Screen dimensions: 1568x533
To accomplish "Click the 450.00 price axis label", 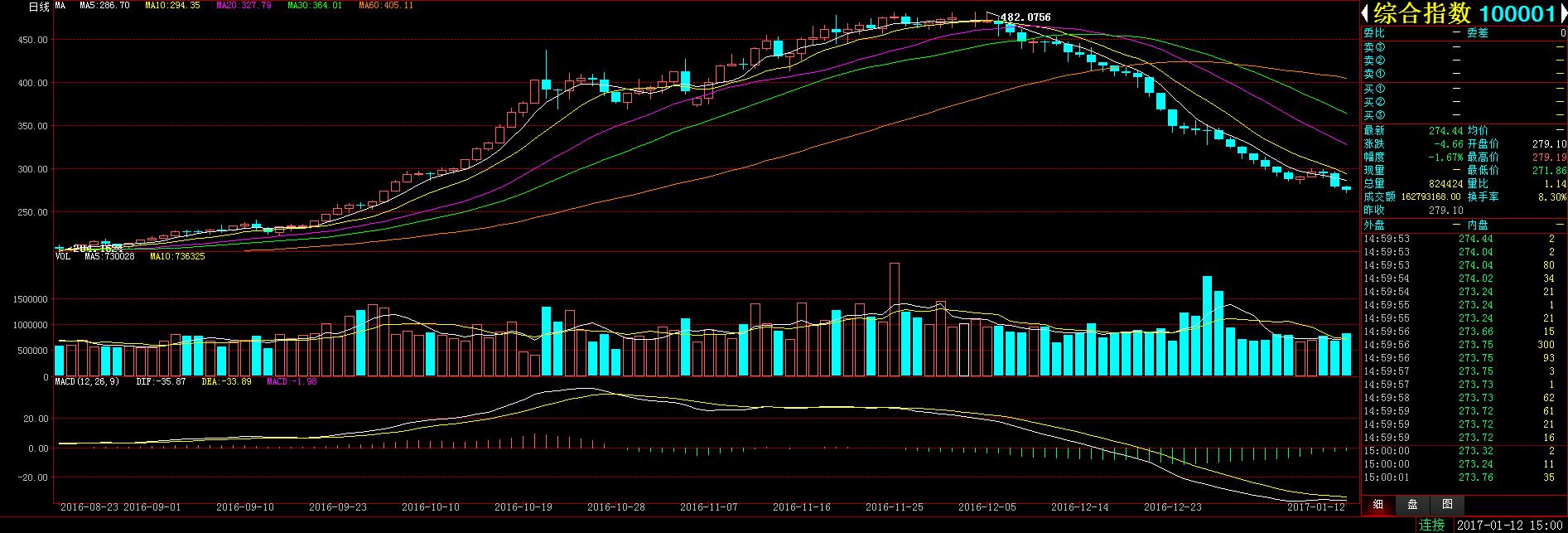I will [32, 40].
